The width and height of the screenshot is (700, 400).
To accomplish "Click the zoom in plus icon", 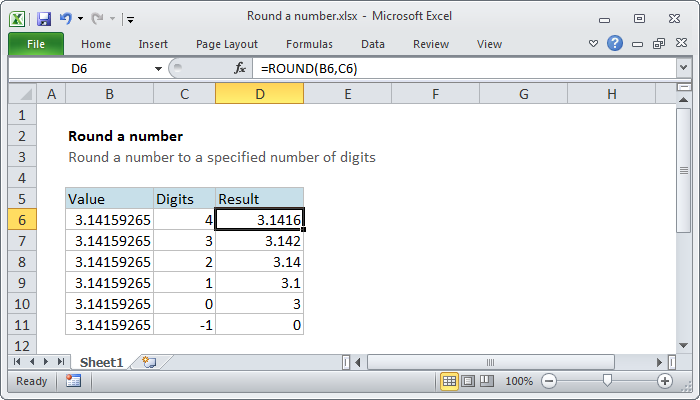I will point(664,381).
